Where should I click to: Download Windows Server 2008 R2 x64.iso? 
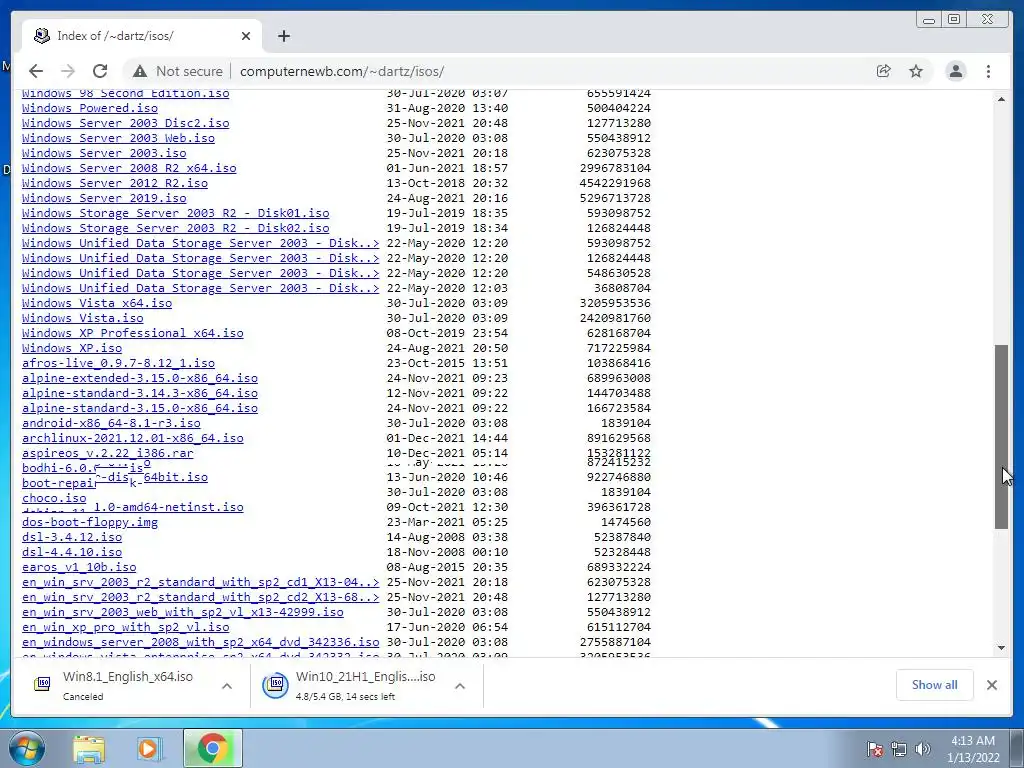[129, 168]
